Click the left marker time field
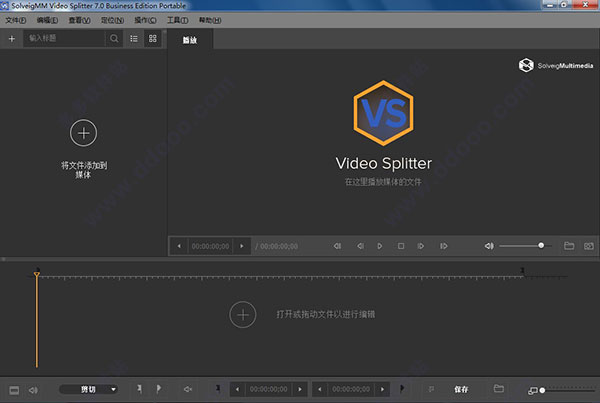This screenshot has height=403, width=600. (269, 389)
